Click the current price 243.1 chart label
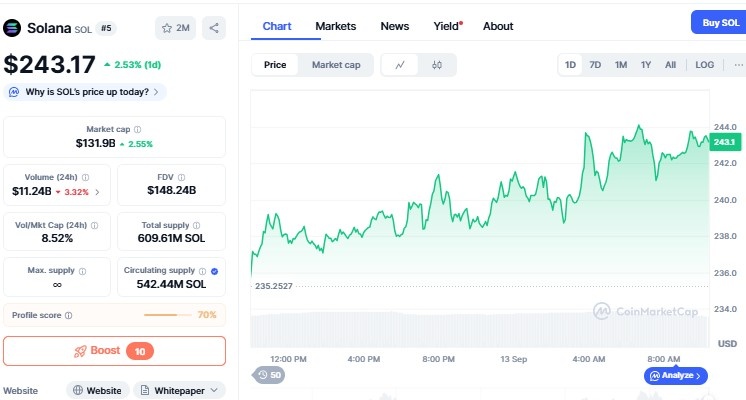746x400 pixels. click(725, 142)
